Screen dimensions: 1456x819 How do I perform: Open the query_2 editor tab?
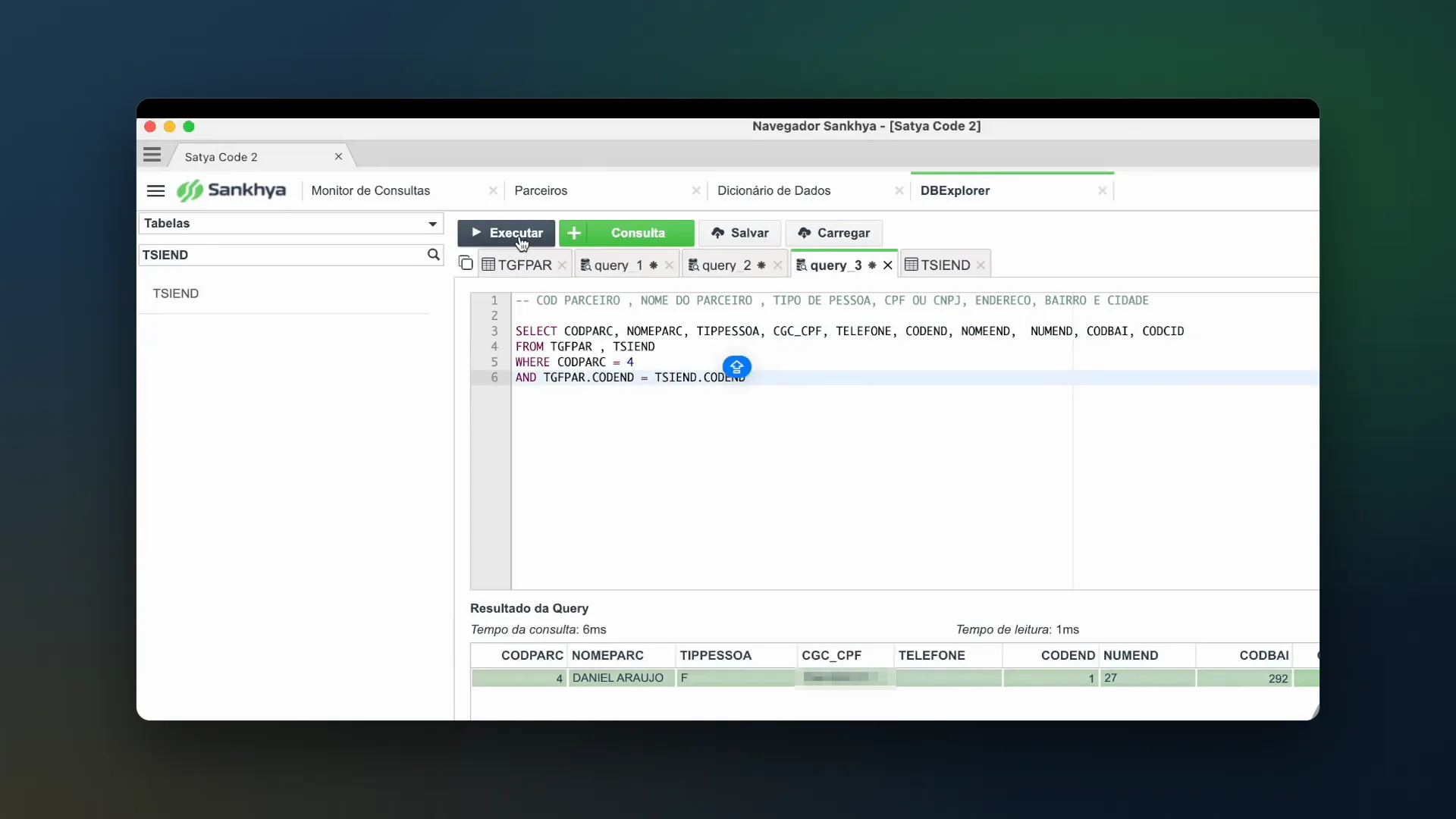[726, 265]
